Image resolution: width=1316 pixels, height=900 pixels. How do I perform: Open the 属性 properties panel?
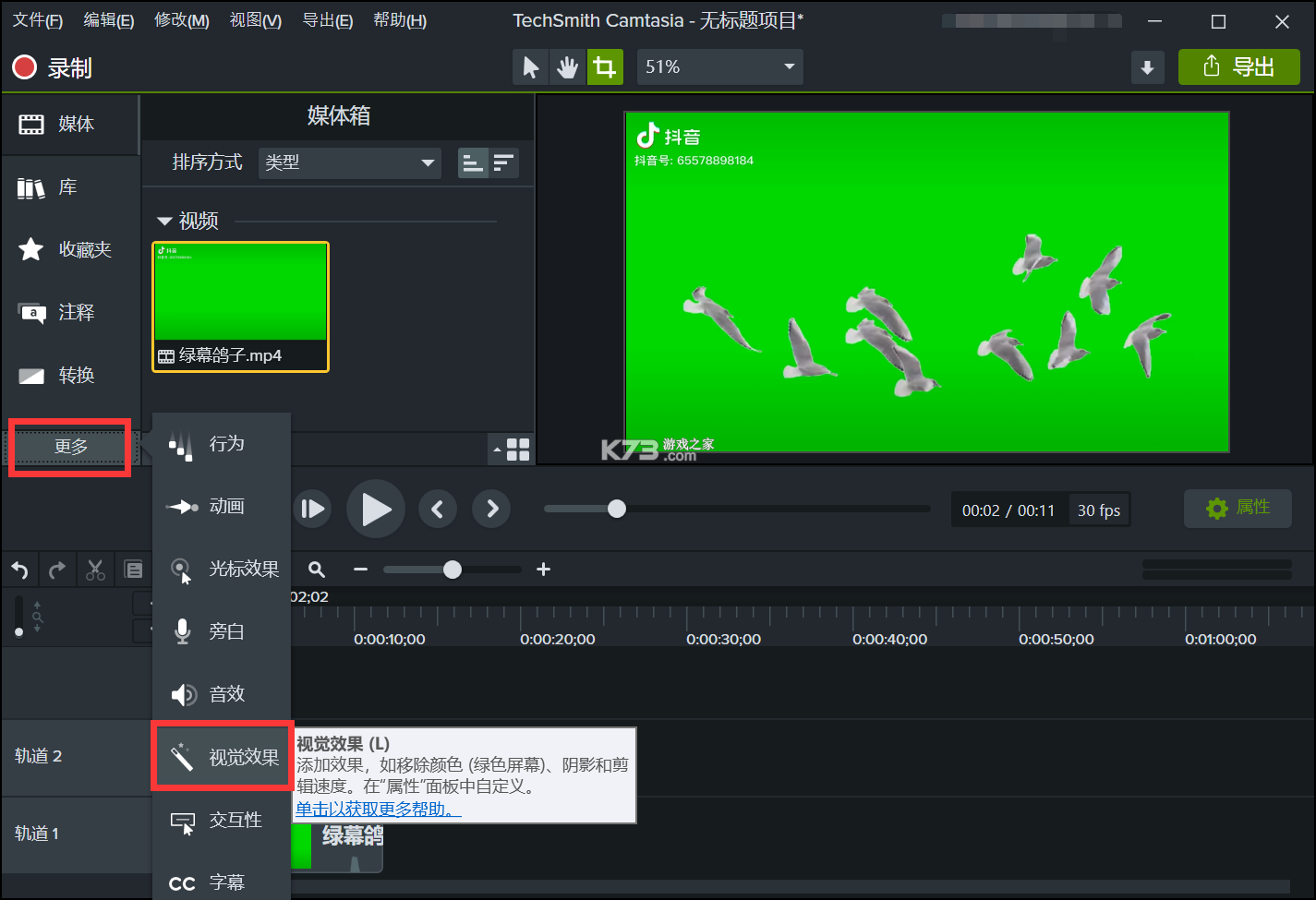tap(1238, 508)
